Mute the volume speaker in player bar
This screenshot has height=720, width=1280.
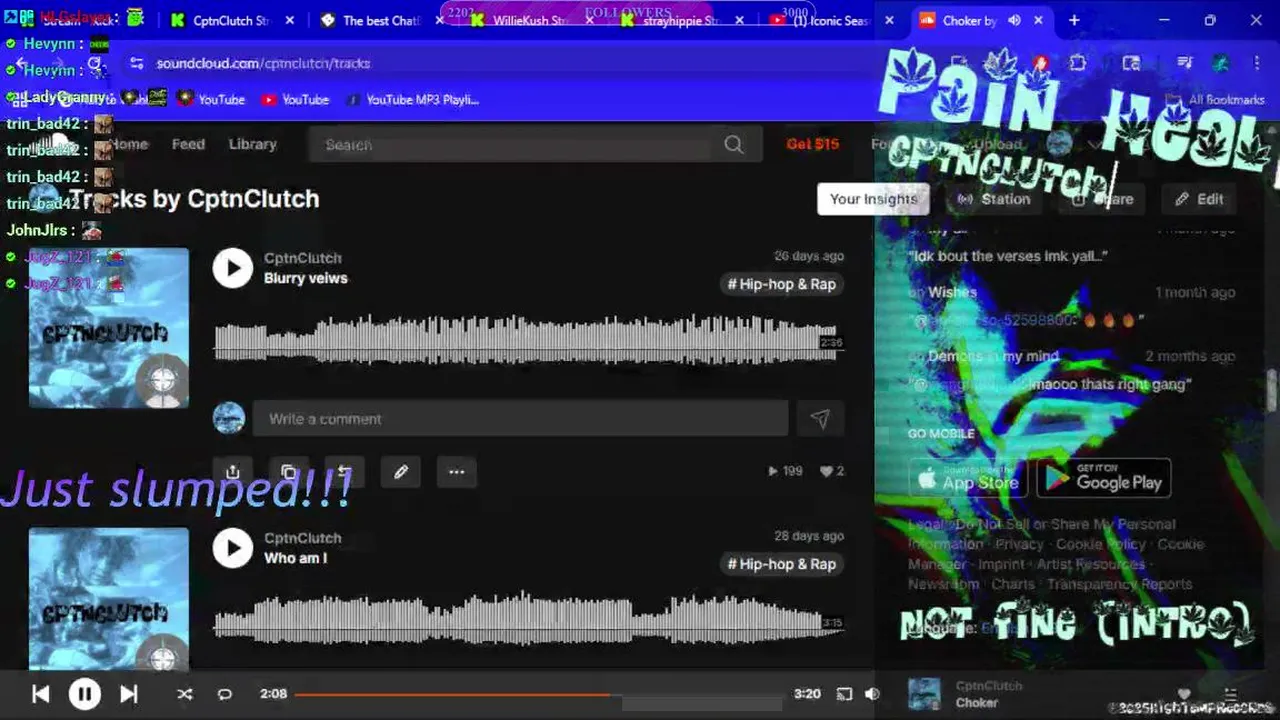coord(872,693)
